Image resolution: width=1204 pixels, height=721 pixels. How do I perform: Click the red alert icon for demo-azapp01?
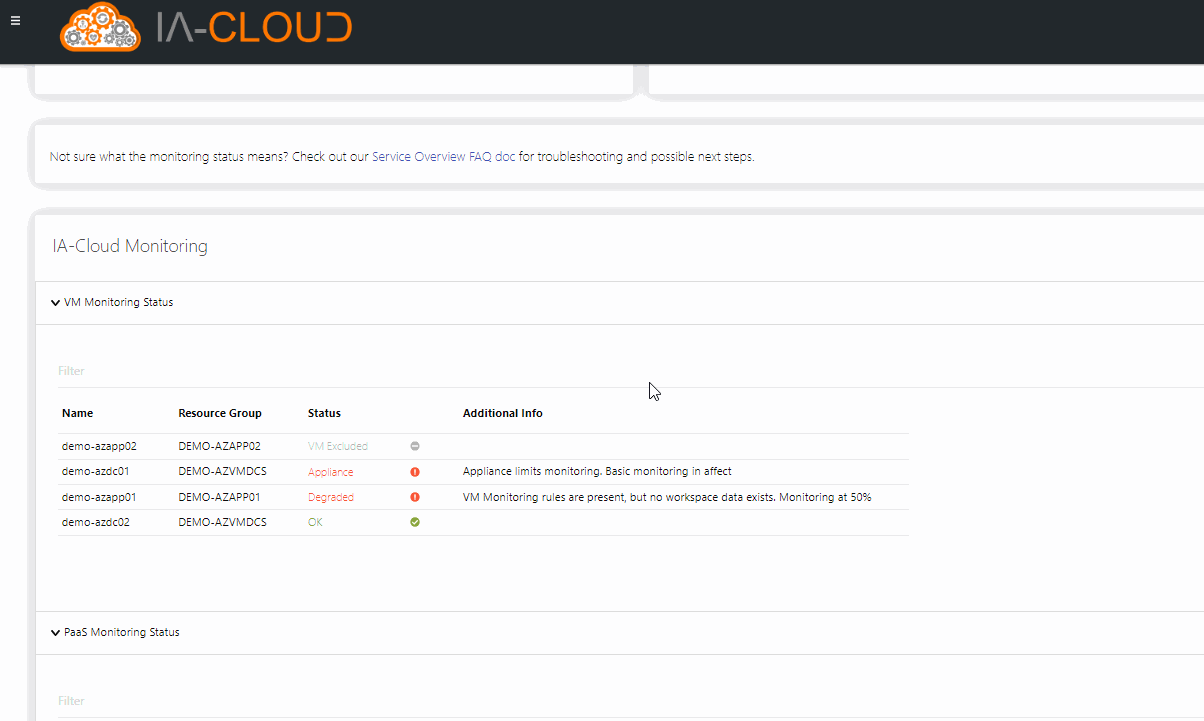415,497
